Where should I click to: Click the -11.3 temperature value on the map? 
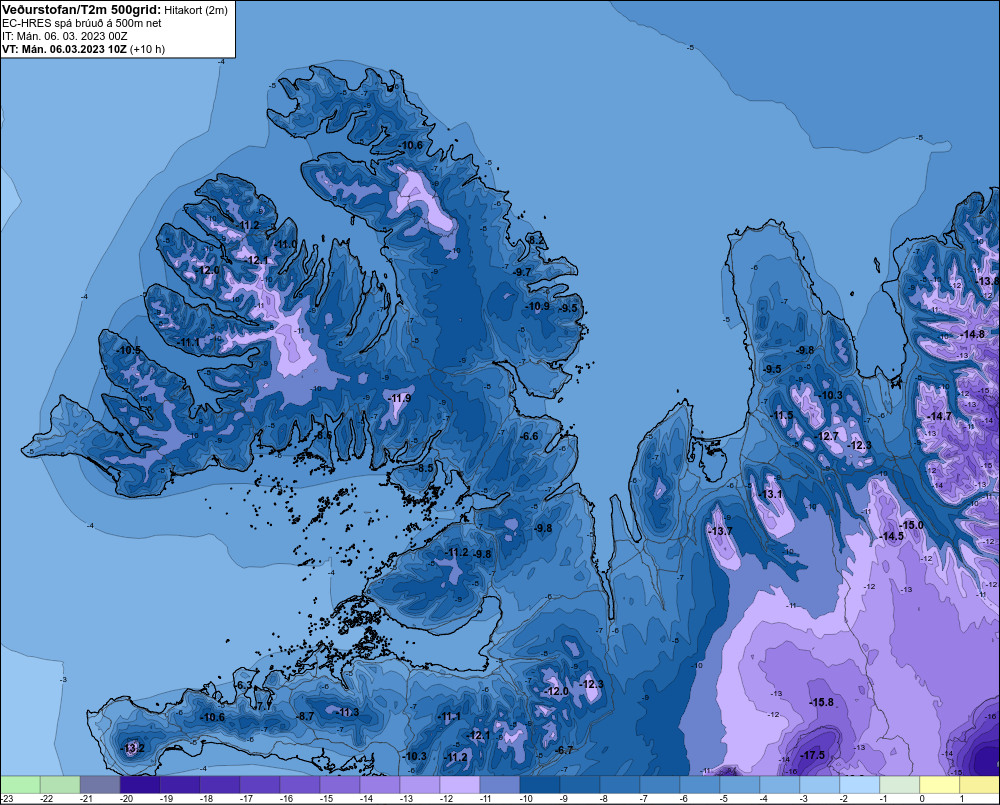pyautogui.click(x=348, y=713)
